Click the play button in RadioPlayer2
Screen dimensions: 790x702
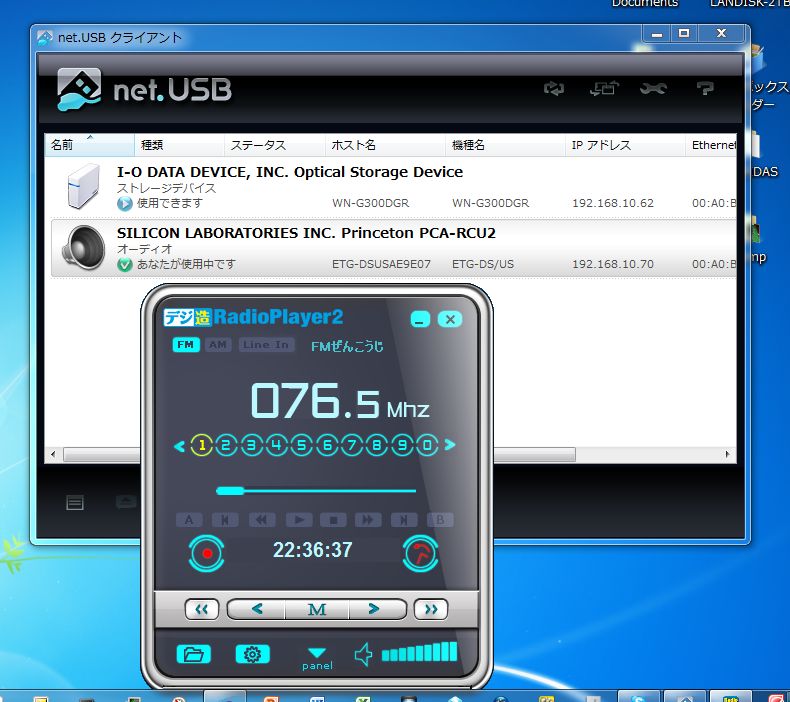pos(299,520)
